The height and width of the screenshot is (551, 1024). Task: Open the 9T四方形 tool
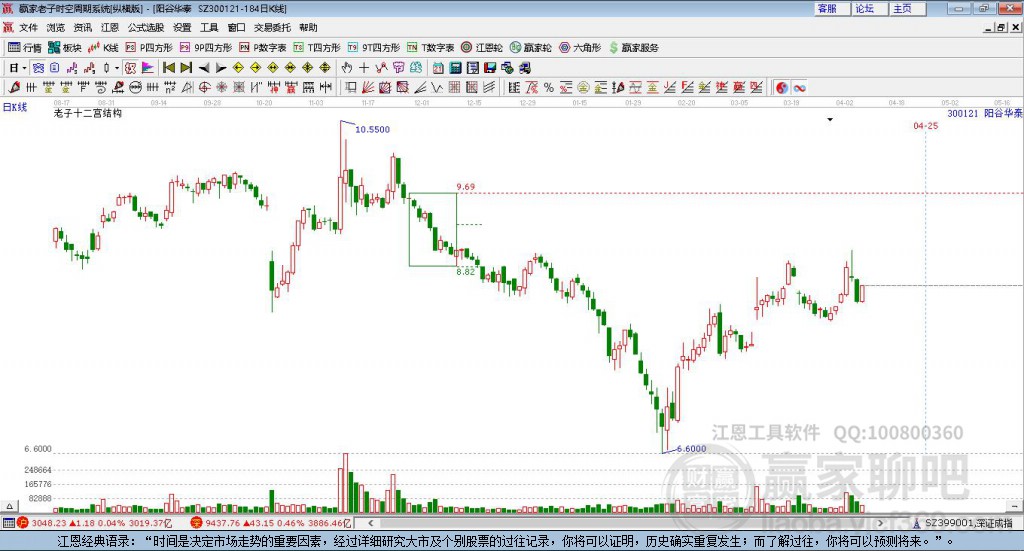coord(373,48)
